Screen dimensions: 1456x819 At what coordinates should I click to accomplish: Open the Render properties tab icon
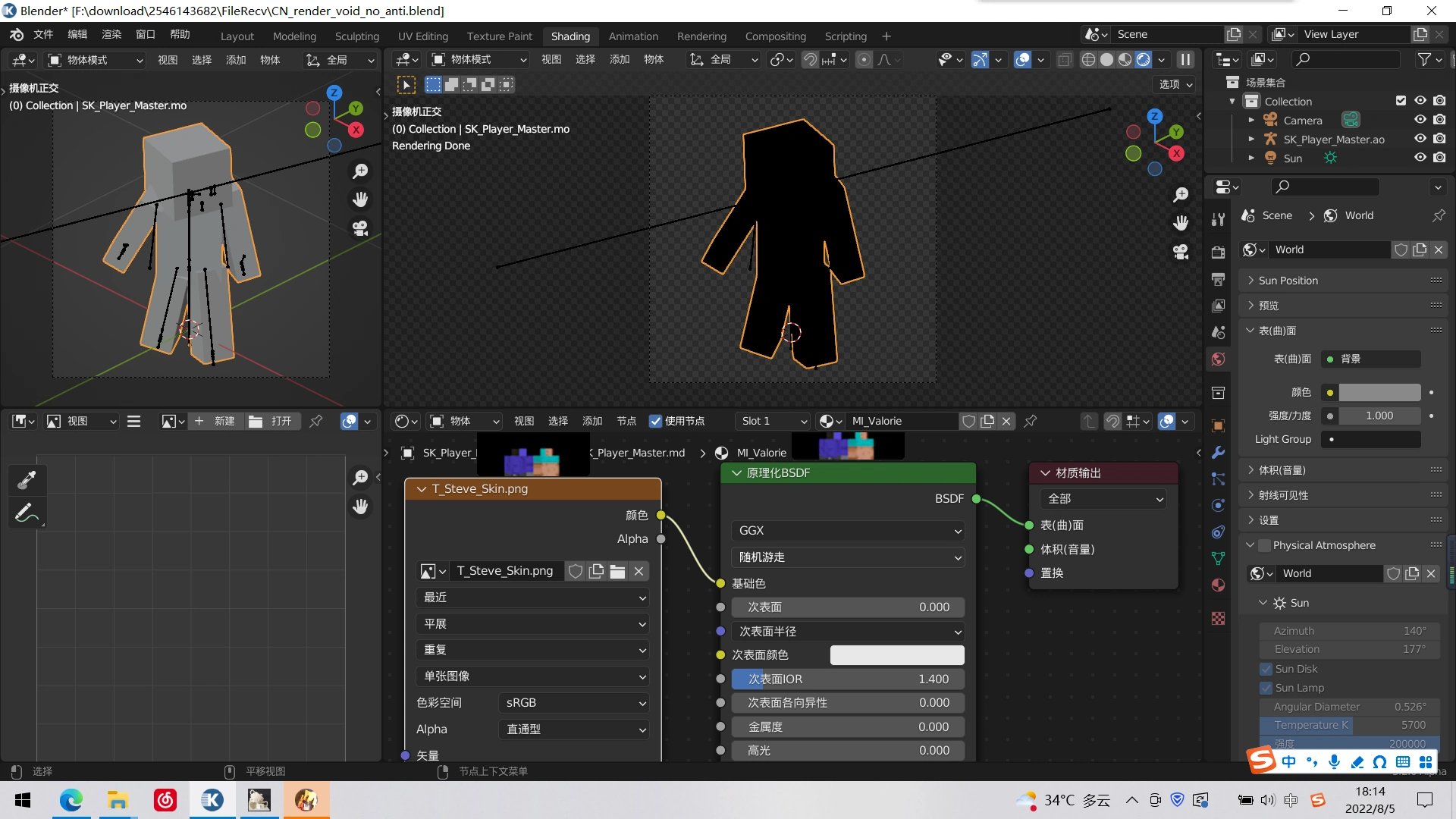[x=1219, y=253]
